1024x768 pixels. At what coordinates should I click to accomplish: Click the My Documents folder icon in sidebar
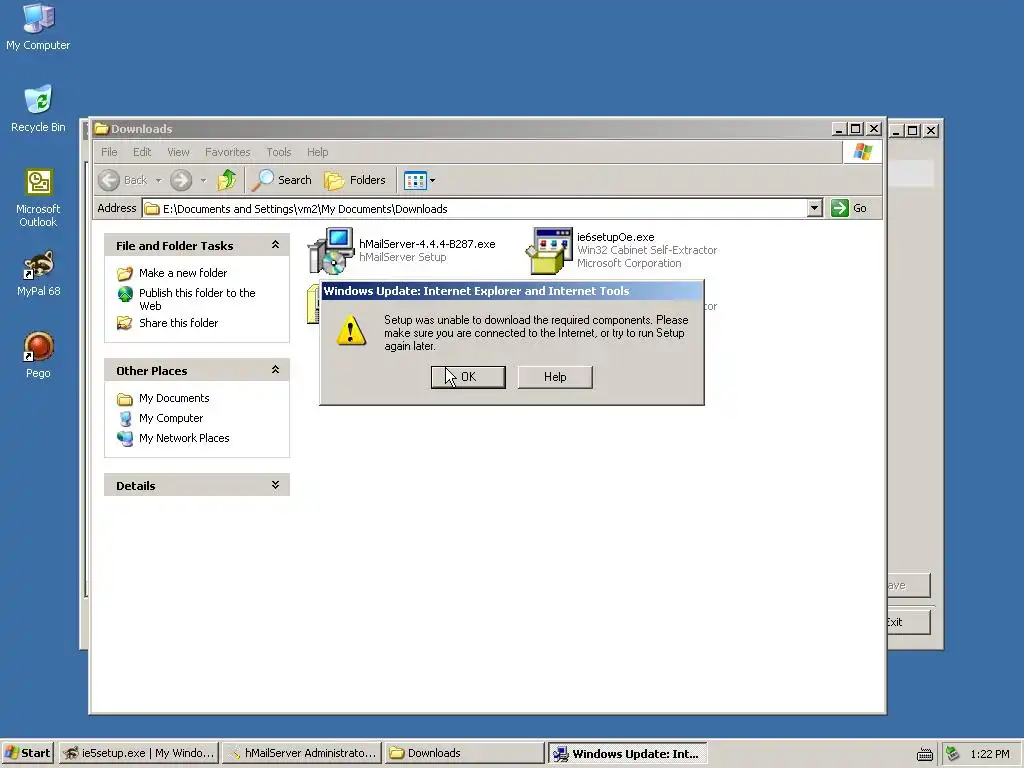(125, 398)
